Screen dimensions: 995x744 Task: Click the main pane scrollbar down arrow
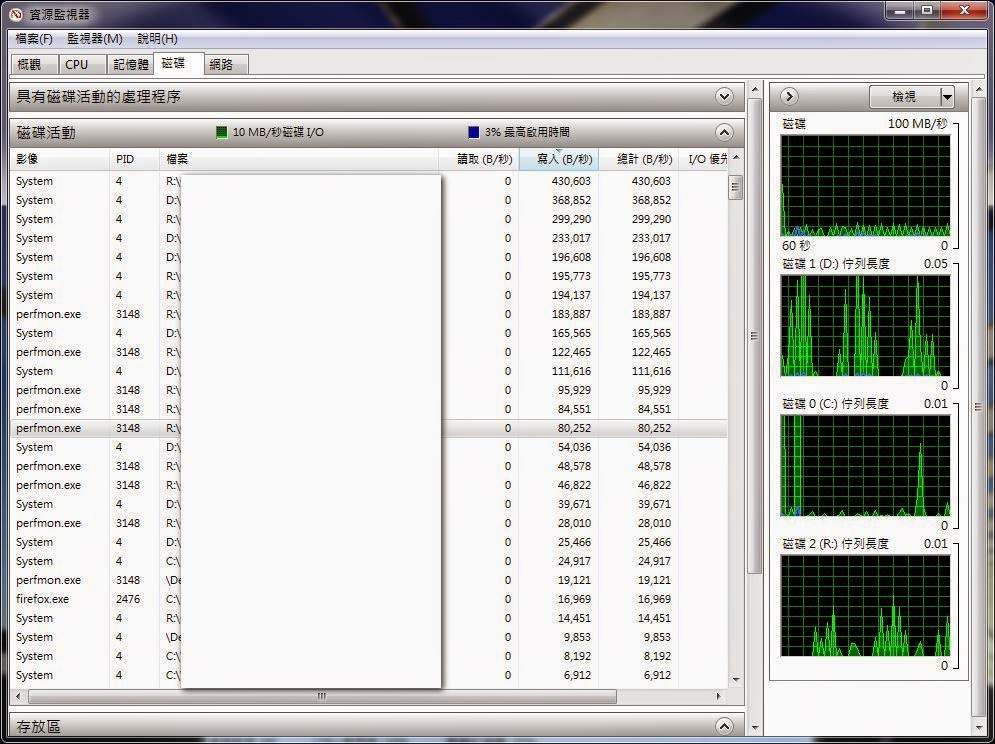[754, 727]
